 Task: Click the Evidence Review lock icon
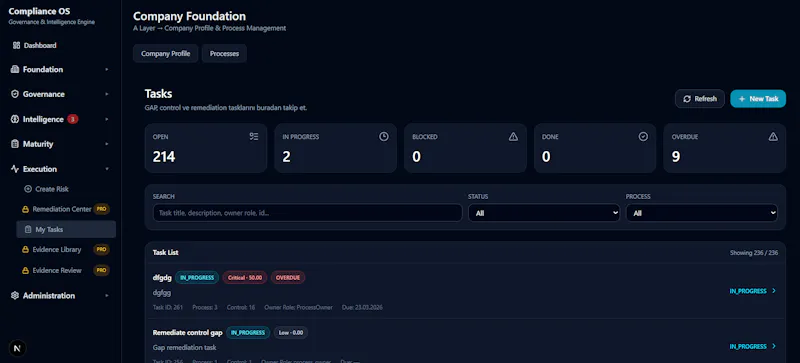click(x=25, y=271)
